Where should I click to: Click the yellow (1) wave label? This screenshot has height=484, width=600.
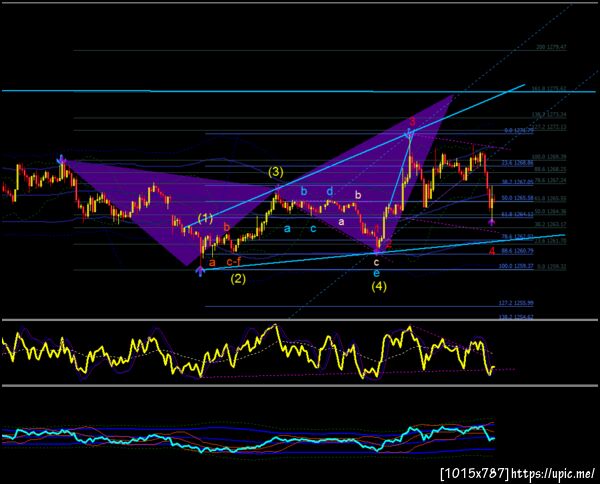point(205,219)
